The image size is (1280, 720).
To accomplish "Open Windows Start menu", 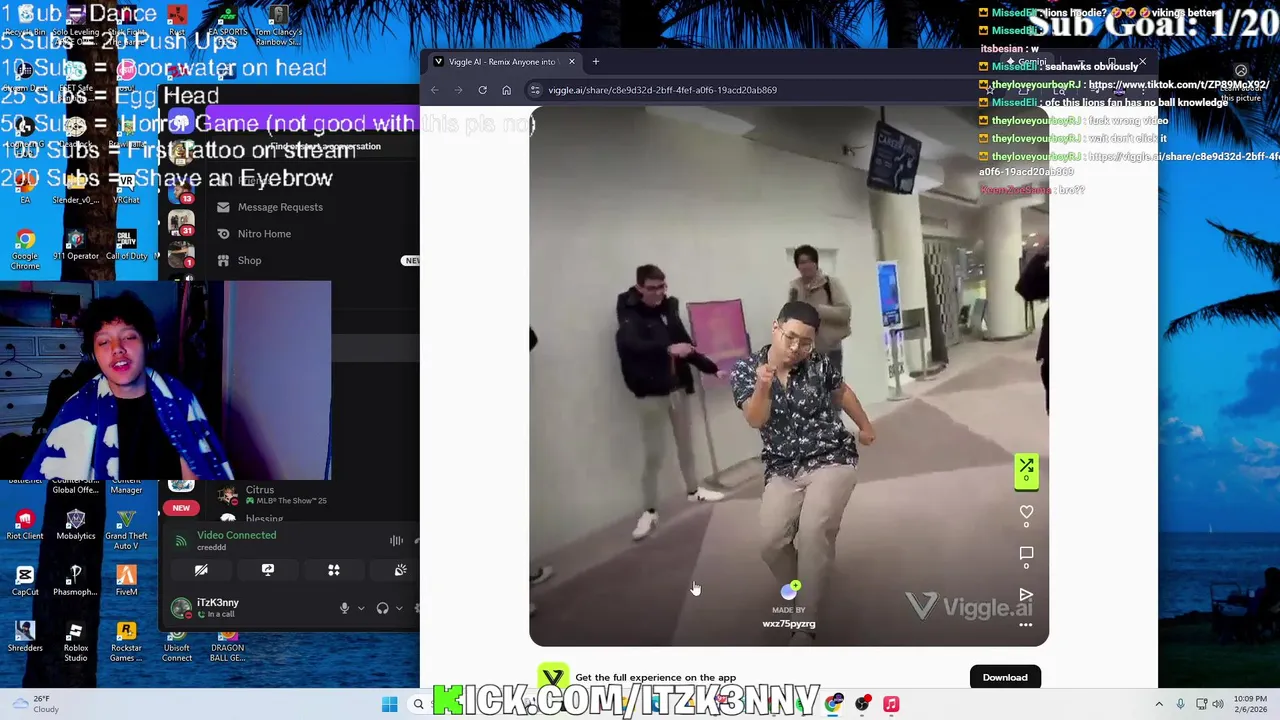I will [389, 705].
